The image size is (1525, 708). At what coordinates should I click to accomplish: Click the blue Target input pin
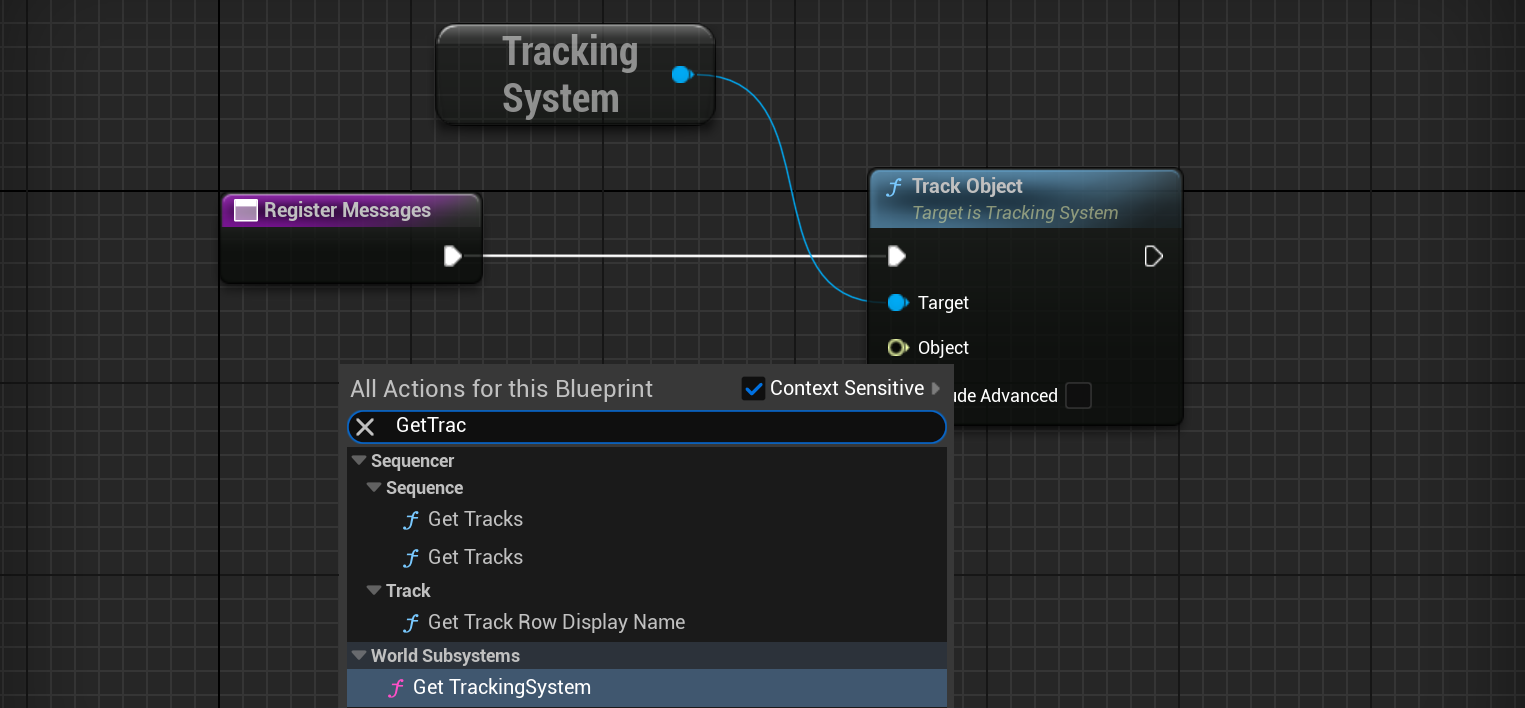(x=897, y=303)
